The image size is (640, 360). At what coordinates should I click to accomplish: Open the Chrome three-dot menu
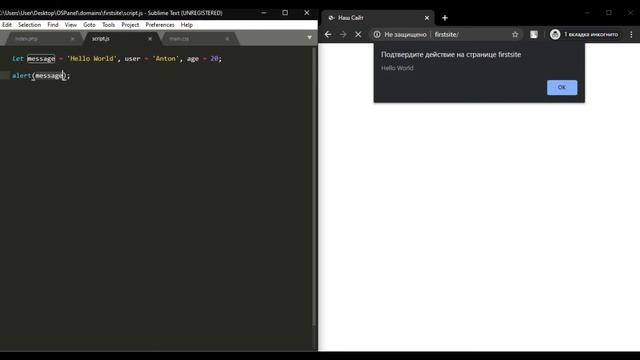[631, 35]
